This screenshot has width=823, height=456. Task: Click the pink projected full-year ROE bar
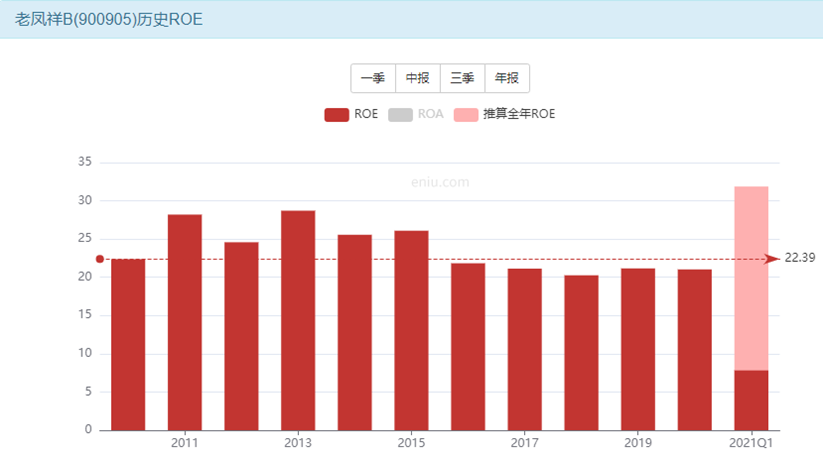coord(751,278)
